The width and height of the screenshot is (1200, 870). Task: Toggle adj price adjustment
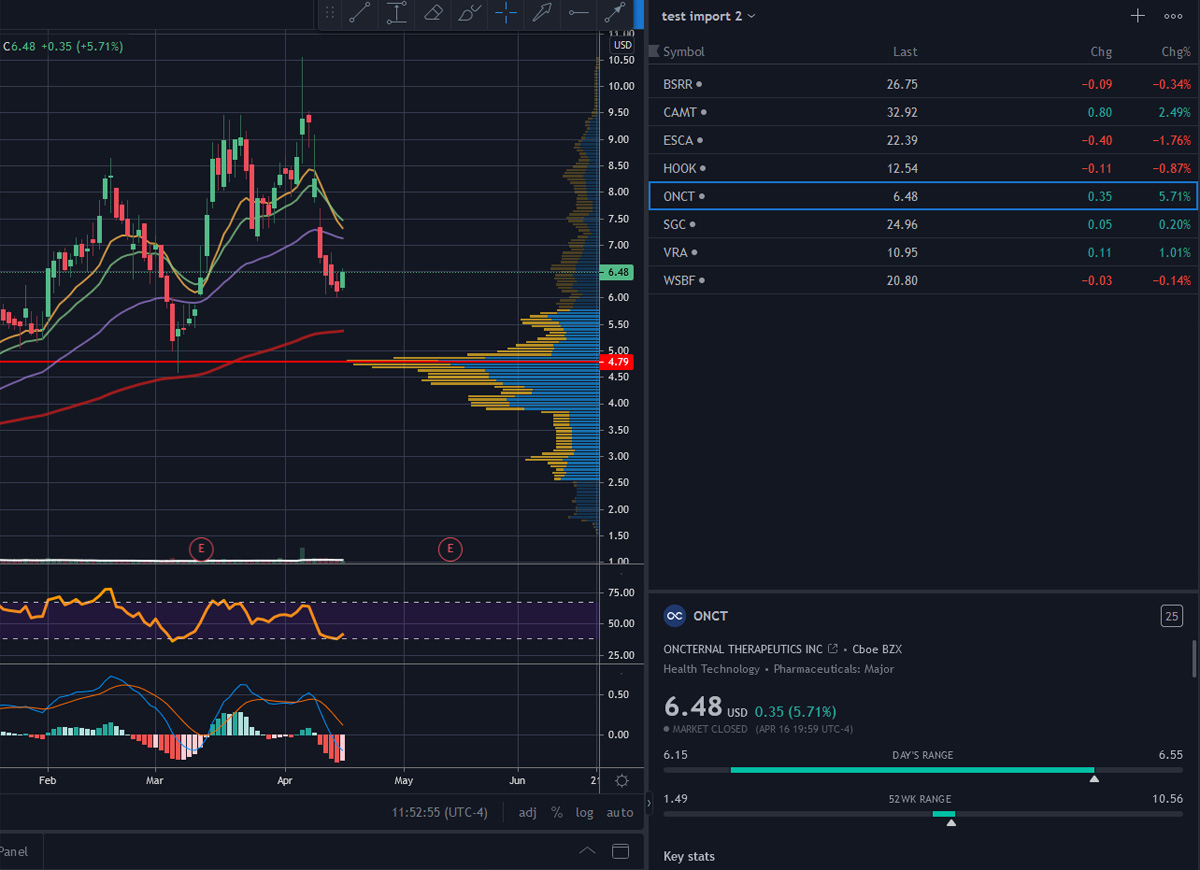tap(527, 812)
